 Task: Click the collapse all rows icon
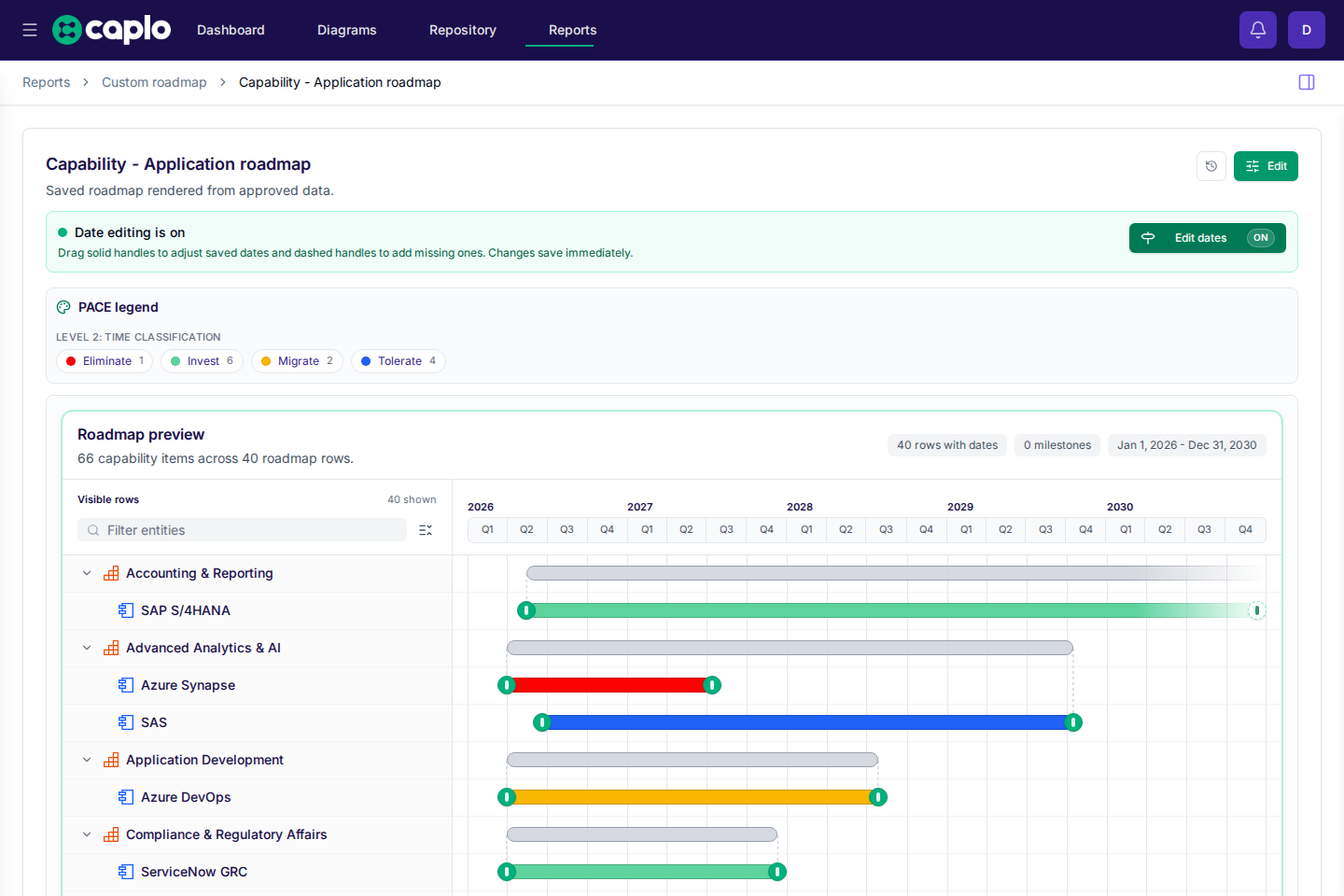click(x=426, y=530)
